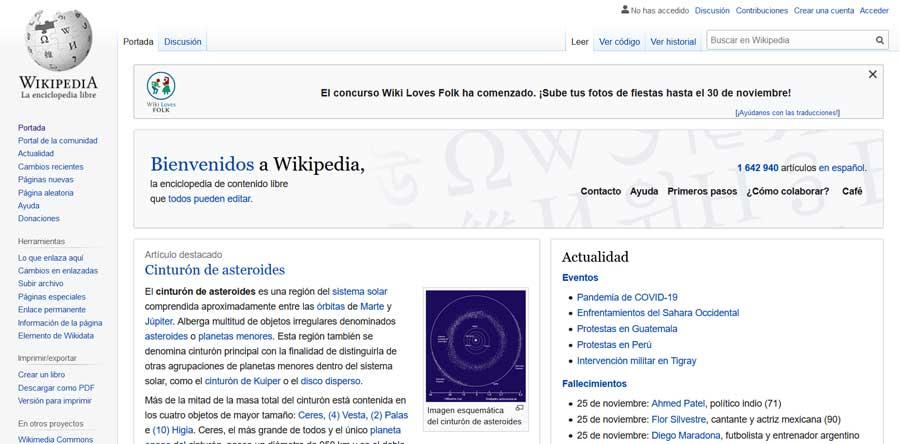Open the sidebar Ayuda link
900x444 pixels.
(x=29, y=205)
